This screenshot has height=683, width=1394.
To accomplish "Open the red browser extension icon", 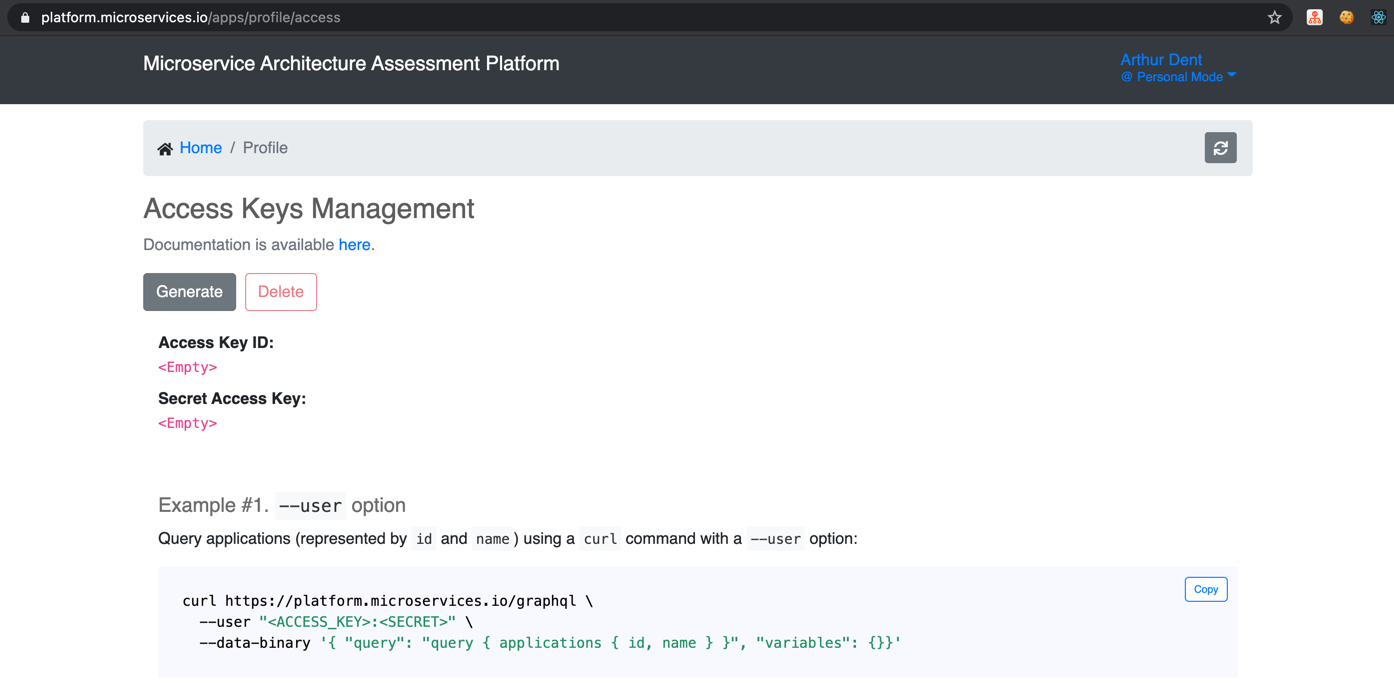I will (1315, 17).
